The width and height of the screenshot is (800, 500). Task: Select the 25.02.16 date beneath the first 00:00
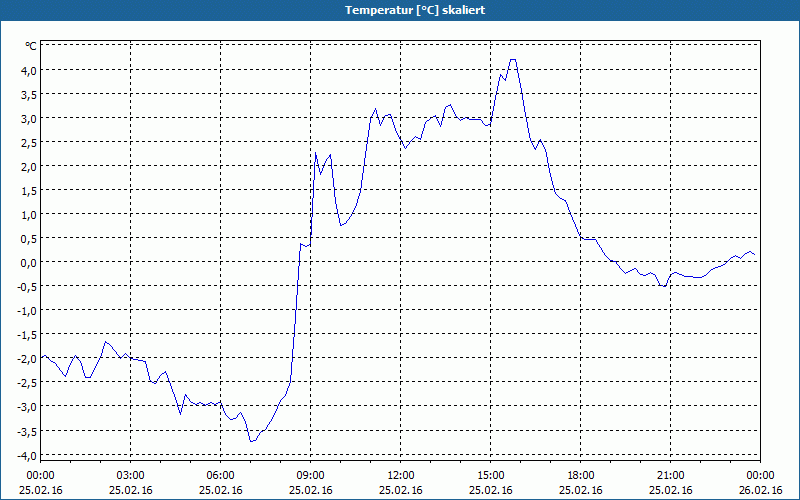(x=40, y=490)
